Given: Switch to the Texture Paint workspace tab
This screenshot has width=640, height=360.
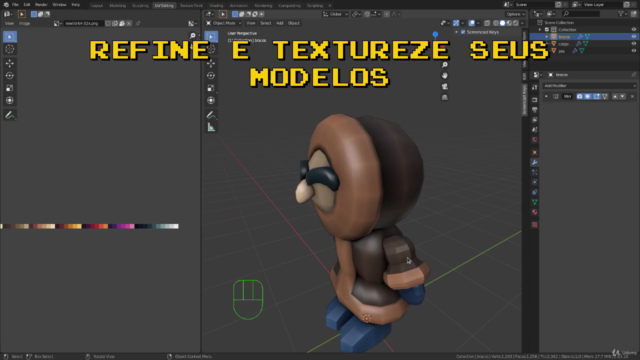Looking at the screenshot, I should click(x=191, y=6).
